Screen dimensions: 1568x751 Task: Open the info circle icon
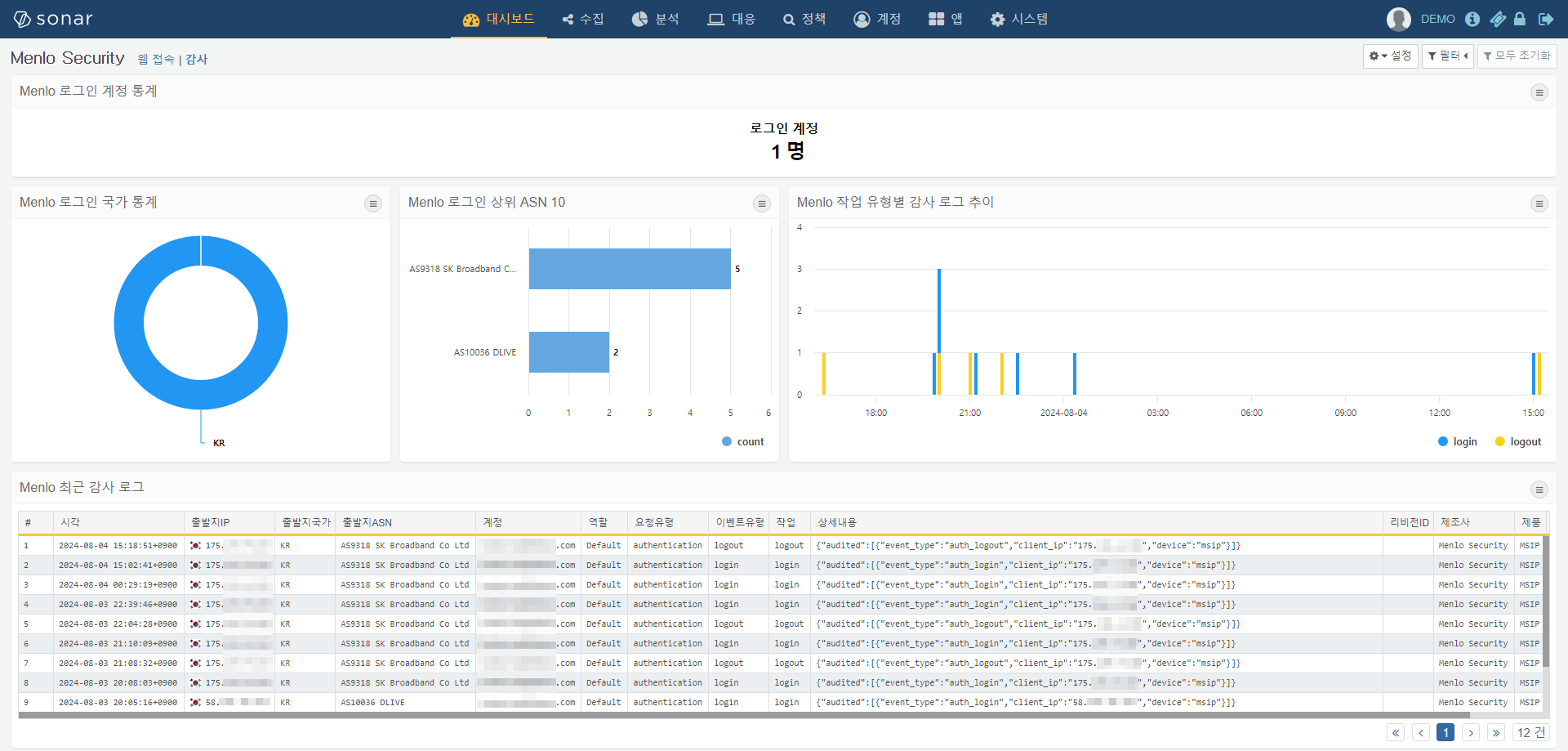(x=1472, y=19)
